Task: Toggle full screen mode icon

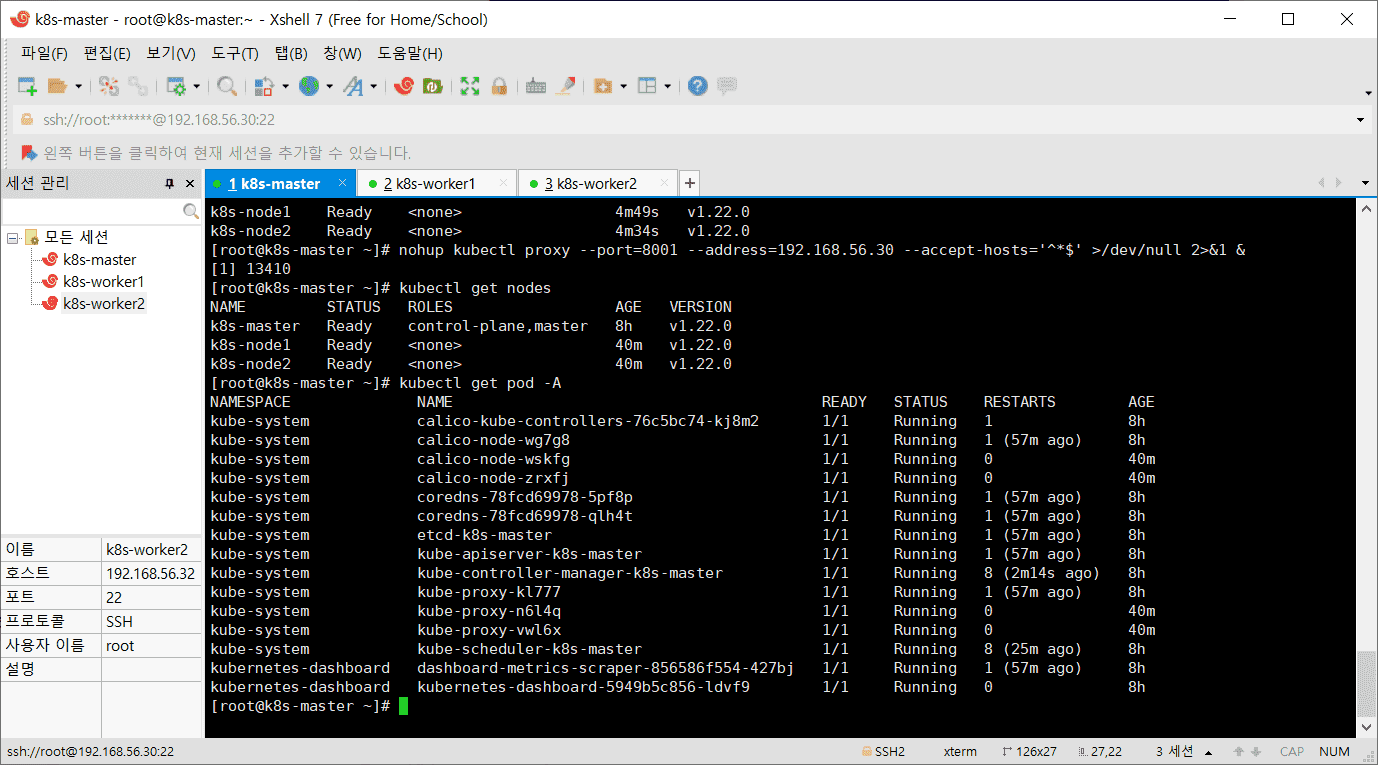Action: 470,86
